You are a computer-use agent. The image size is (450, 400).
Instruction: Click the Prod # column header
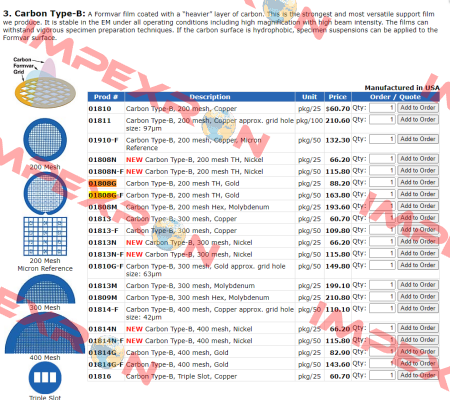click(x=106, y=97)
